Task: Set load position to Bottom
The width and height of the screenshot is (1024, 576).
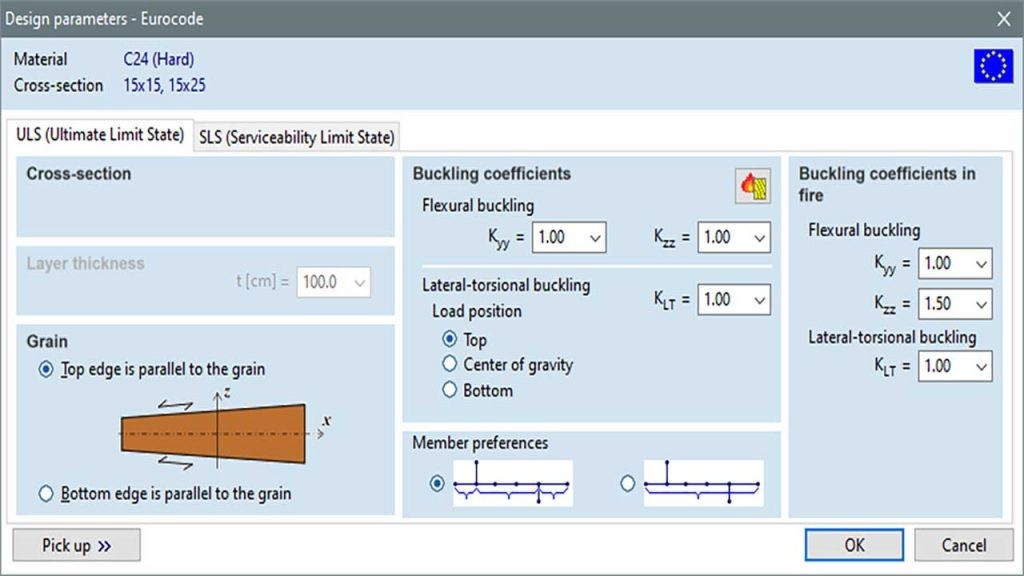Action: coord(449,390)
